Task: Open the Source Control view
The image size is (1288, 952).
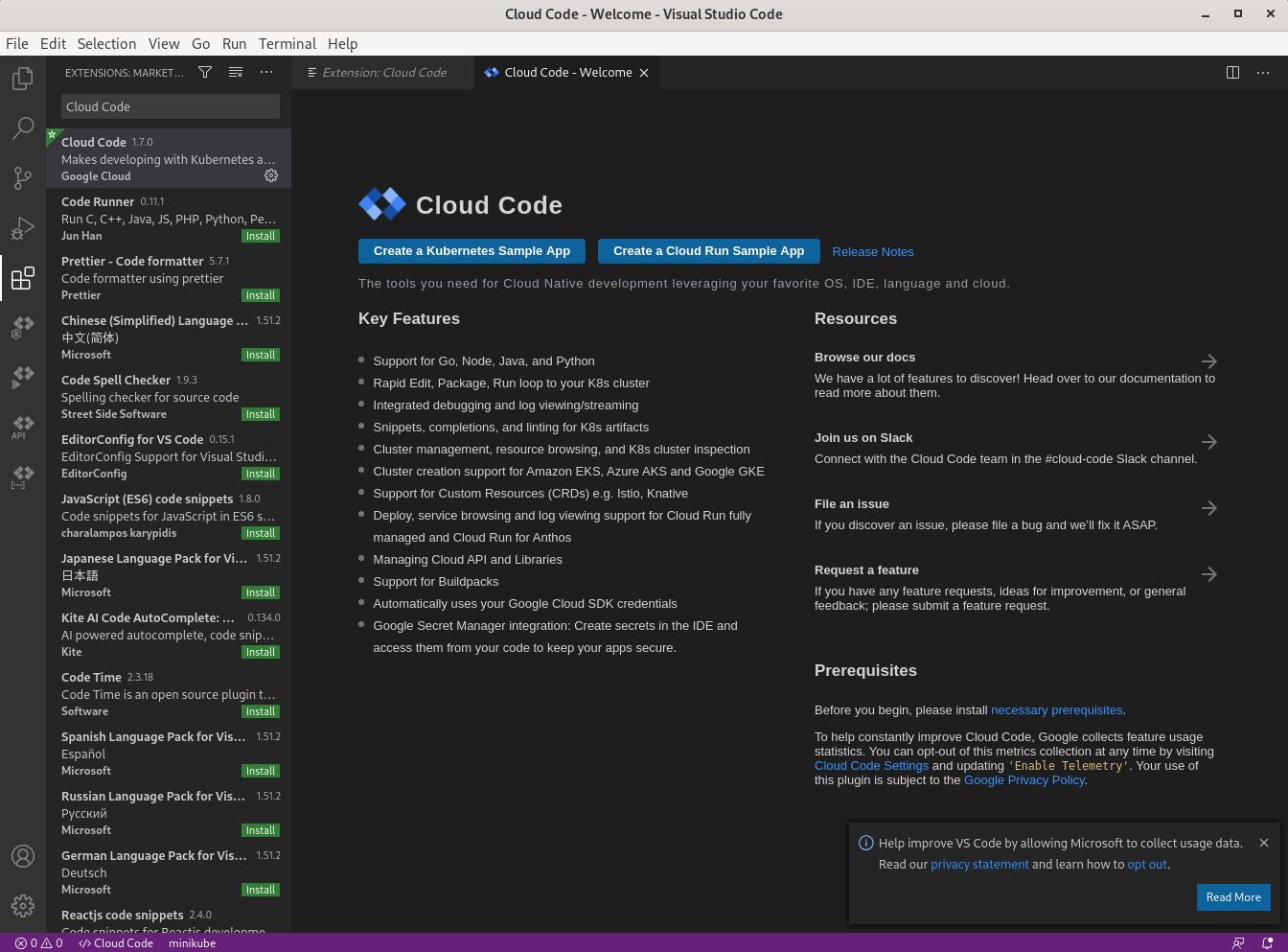Action: coord(23,178)
